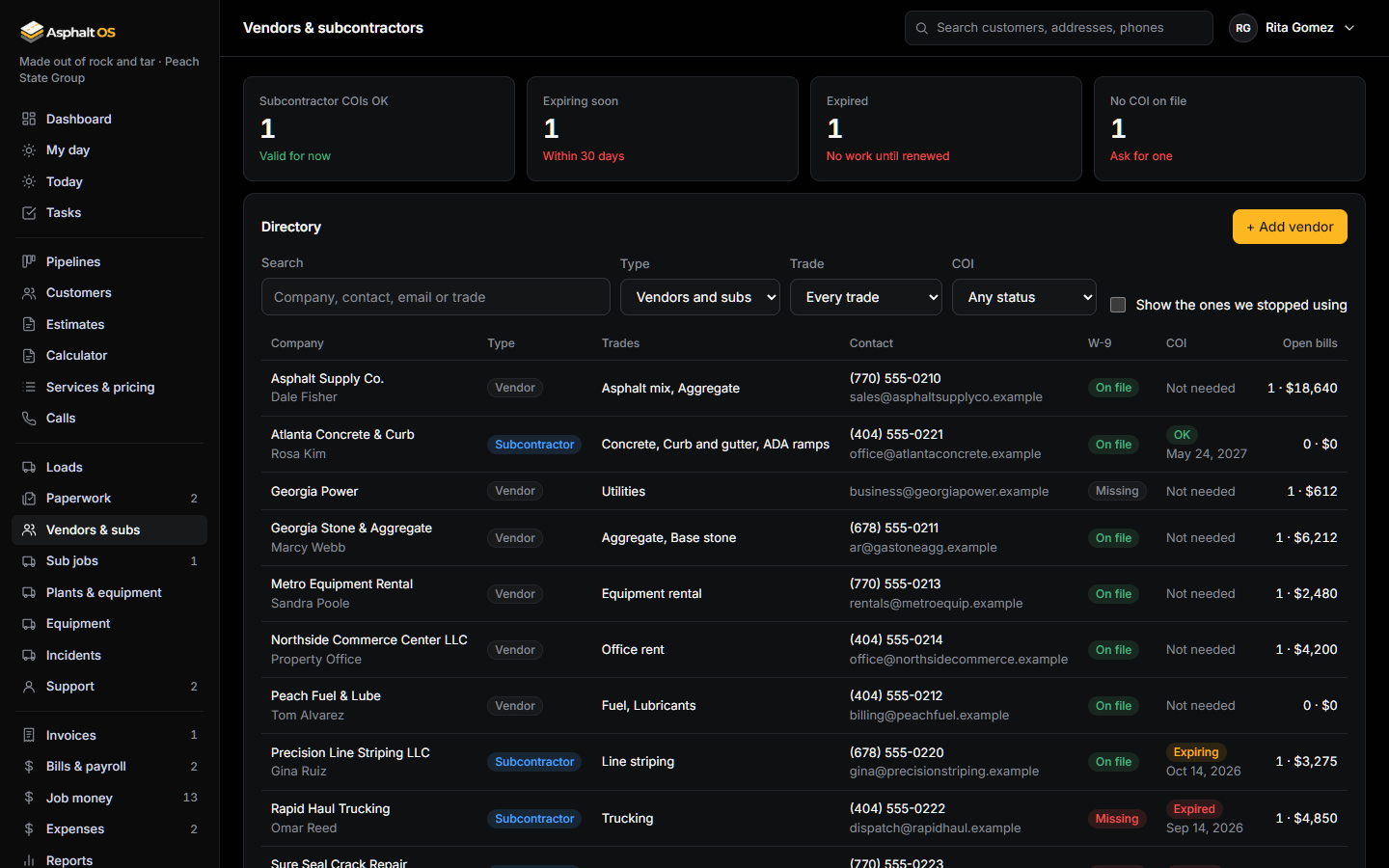1389x868 pixels.
Task: Select the Asphalt Supply Co. row name
Action: tap(327, 378)
